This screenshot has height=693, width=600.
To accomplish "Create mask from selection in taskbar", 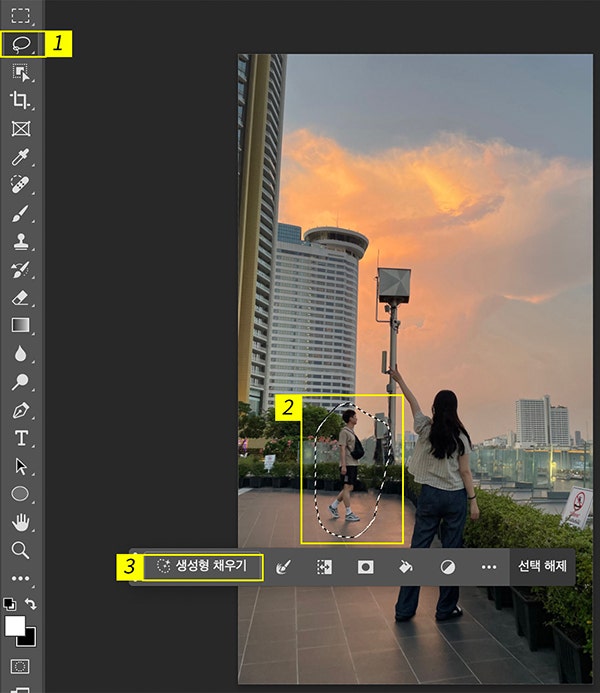I will point(365,567).
